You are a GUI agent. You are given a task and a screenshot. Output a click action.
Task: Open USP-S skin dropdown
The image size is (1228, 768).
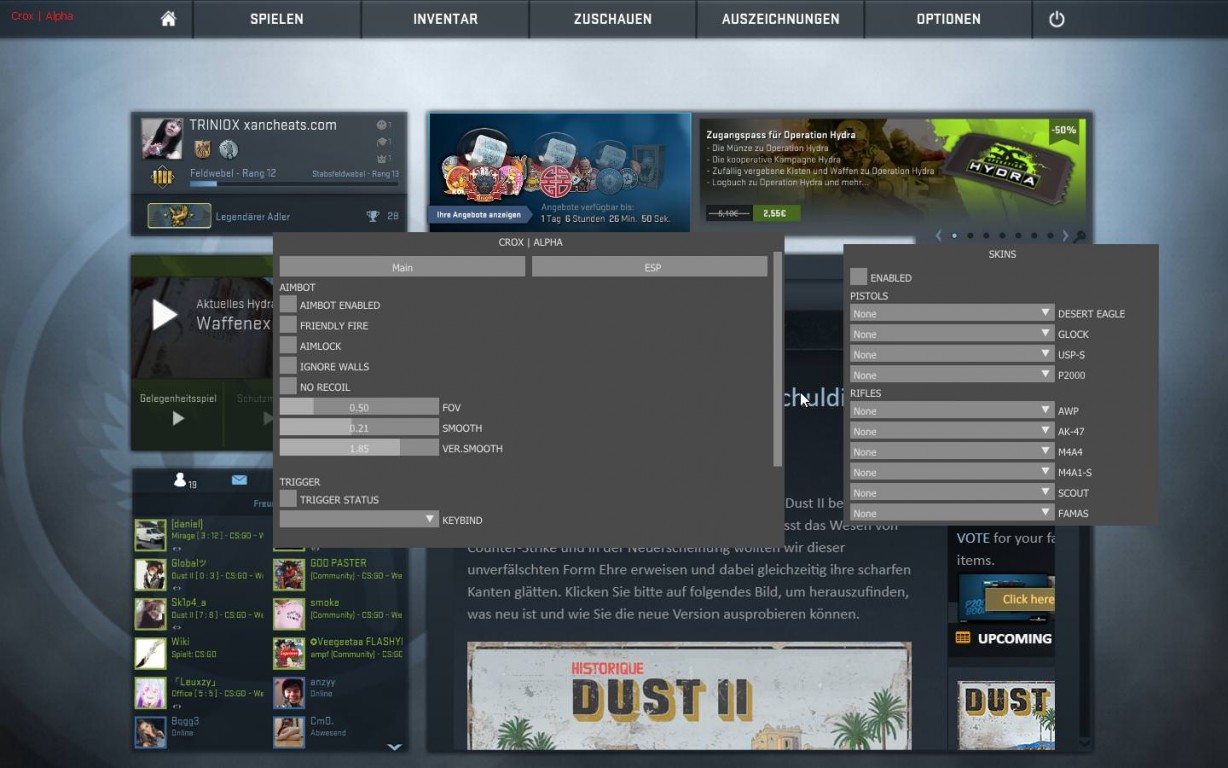point(952,354)
